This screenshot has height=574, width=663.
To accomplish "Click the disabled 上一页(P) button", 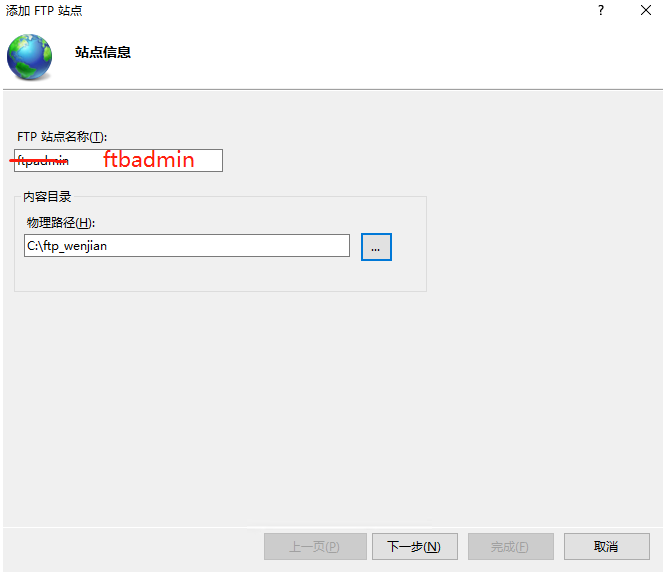I will 315,547.
